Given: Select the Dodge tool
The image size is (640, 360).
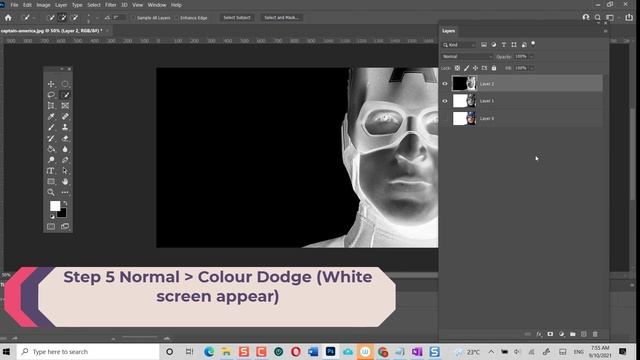Looking at the screenshot, I should pos(51,160).
